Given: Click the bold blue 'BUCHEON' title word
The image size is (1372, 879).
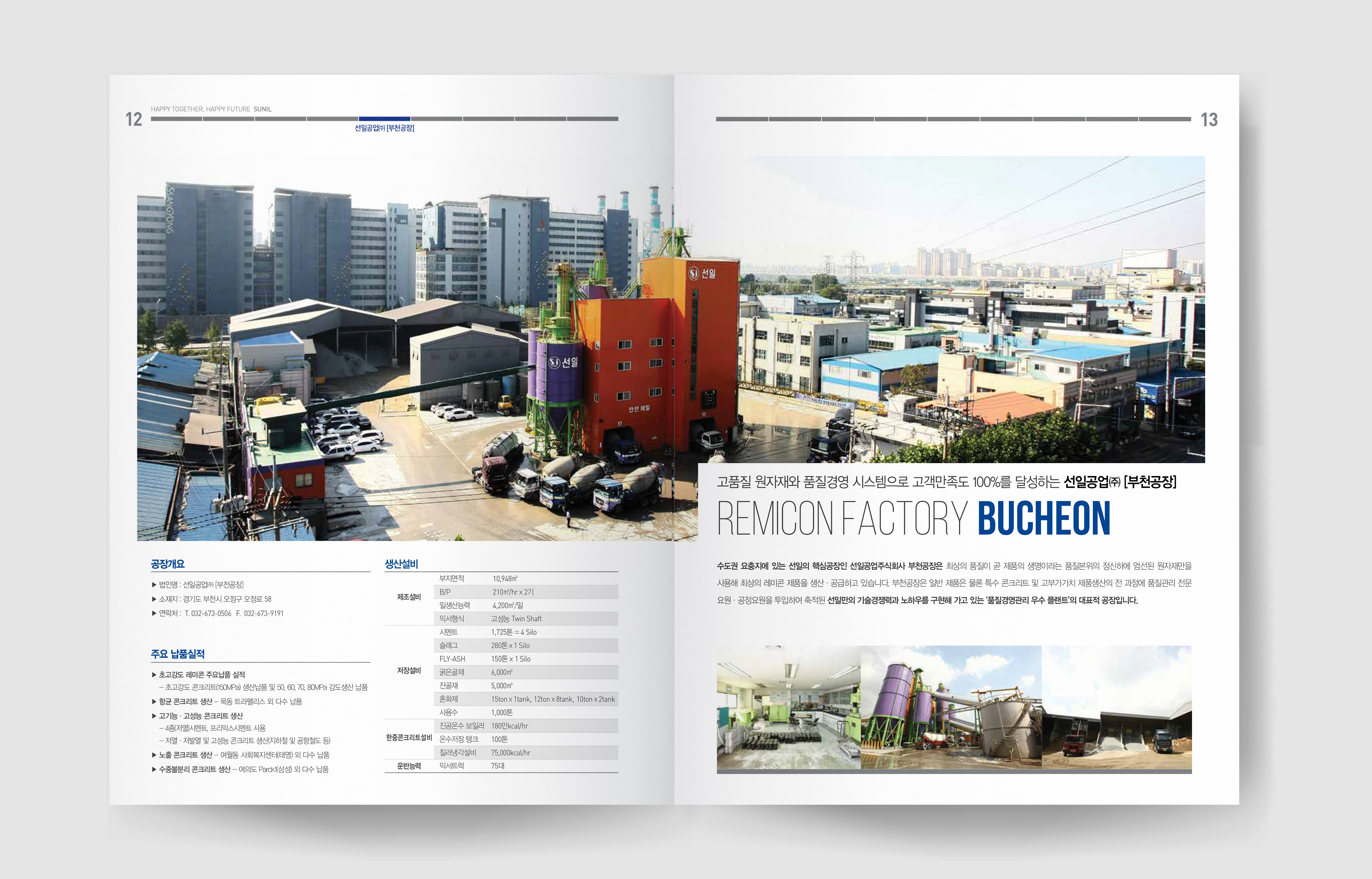Looking at the screenshot, I should coord(1044,518).
